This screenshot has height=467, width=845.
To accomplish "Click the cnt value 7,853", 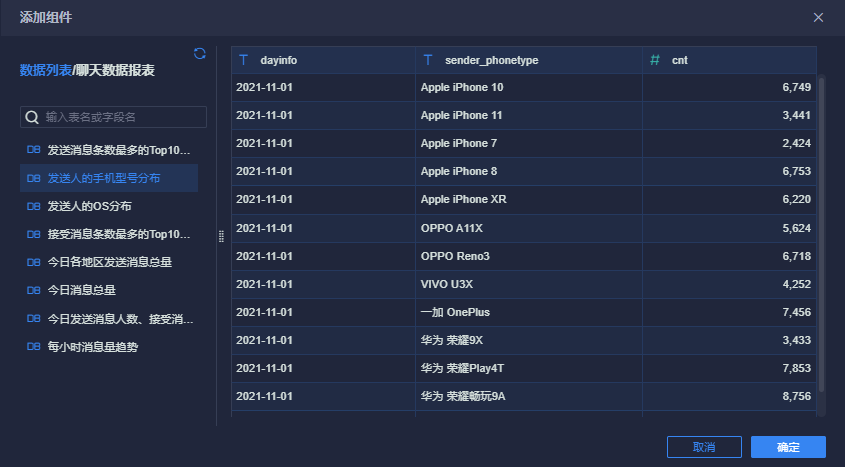I will pyautogui.click(x=796, y=368).
